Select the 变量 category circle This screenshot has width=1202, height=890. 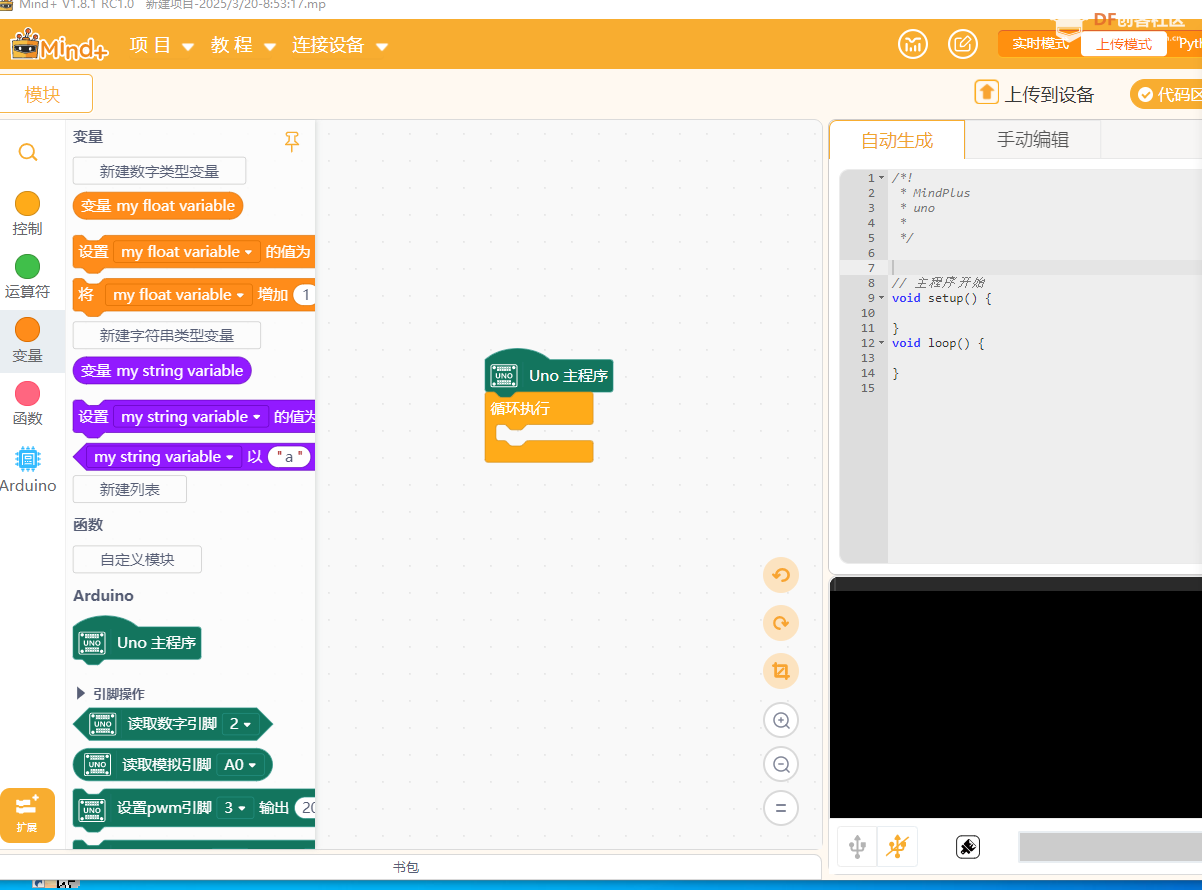tap(28, 330)
